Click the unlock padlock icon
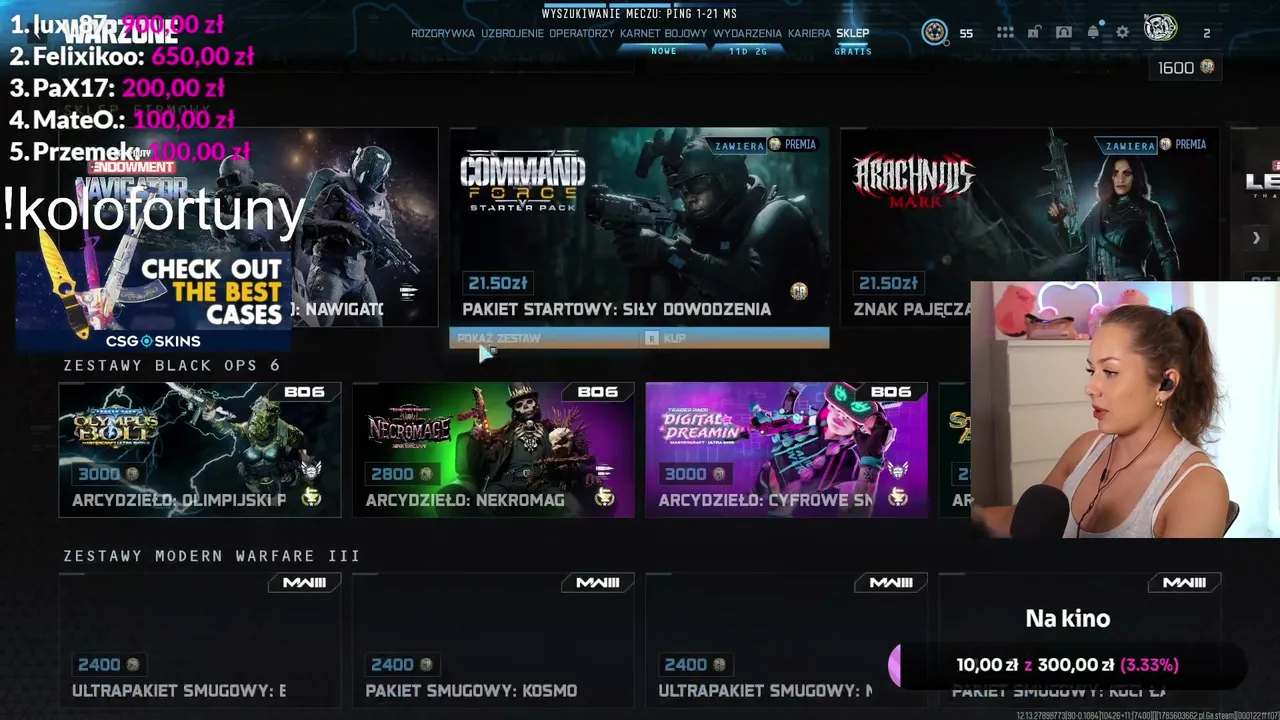This screenshot has height=720, width=1280. click(1034, 33)
